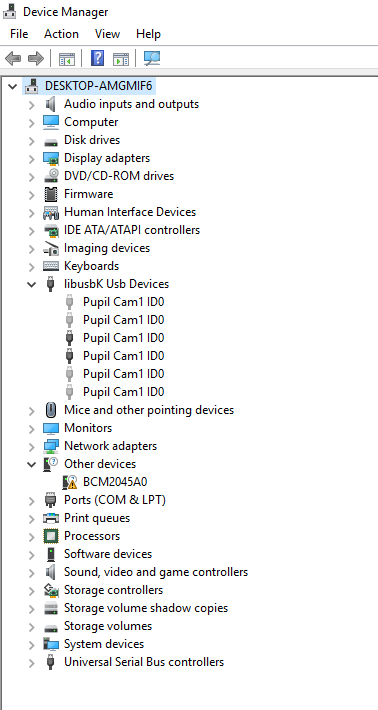Expand the Network adapters chevron
This screenshot has height=710, width=378.
tap(31, 447)
